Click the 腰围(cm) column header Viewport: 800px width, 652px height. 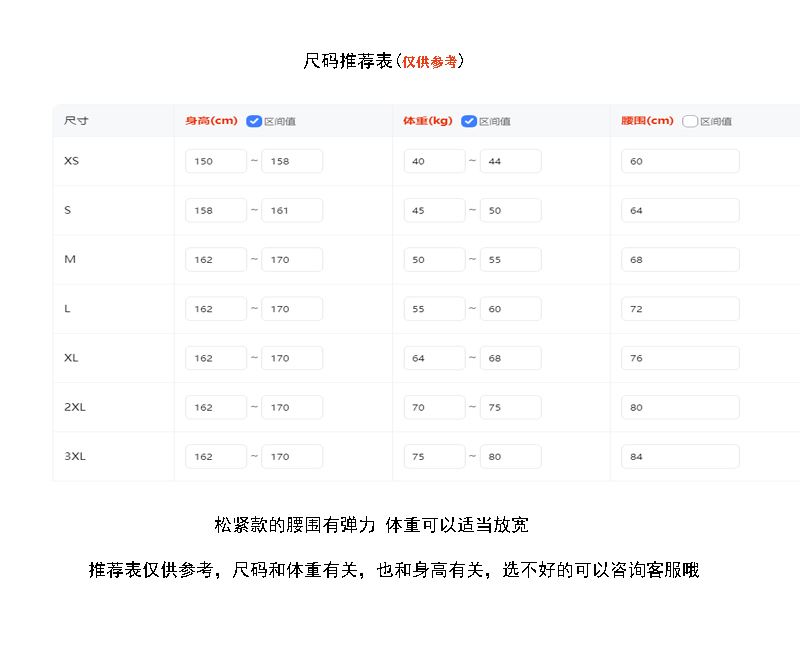(x=647, y=121)
